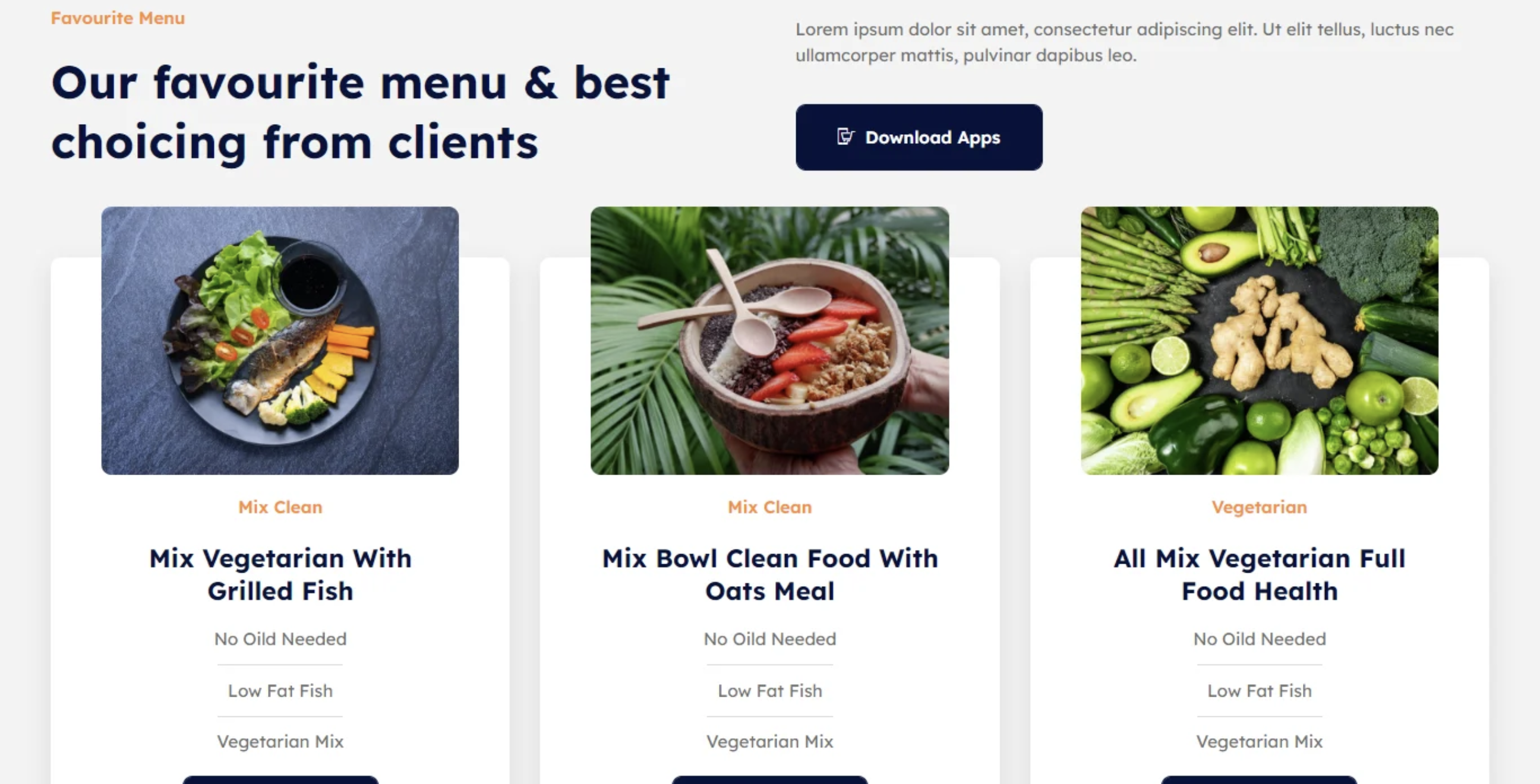The image size is (1540, 784).
Task: Click the Download Apps button icon
Action: 845,137
